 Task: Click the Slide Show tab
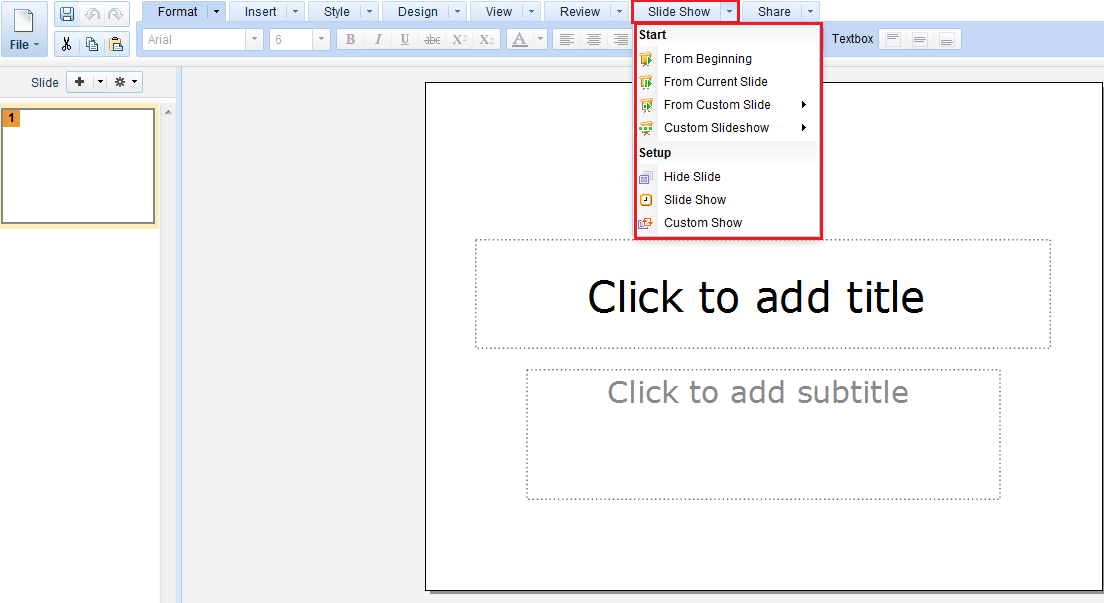(x=678, y=11)
